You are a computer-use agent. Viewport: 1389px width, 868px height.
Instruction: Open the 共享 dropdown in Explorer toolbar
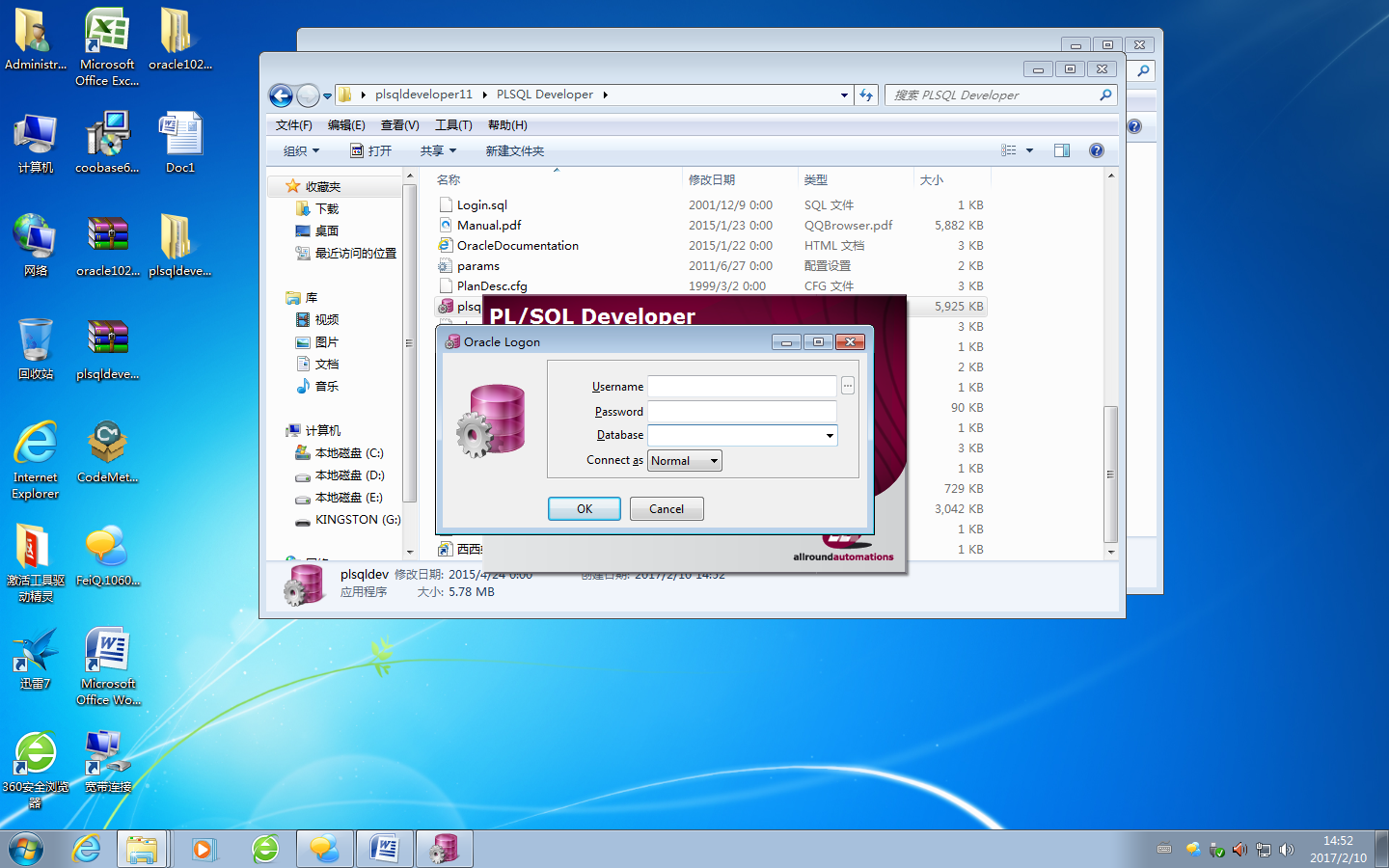[438, 151]
